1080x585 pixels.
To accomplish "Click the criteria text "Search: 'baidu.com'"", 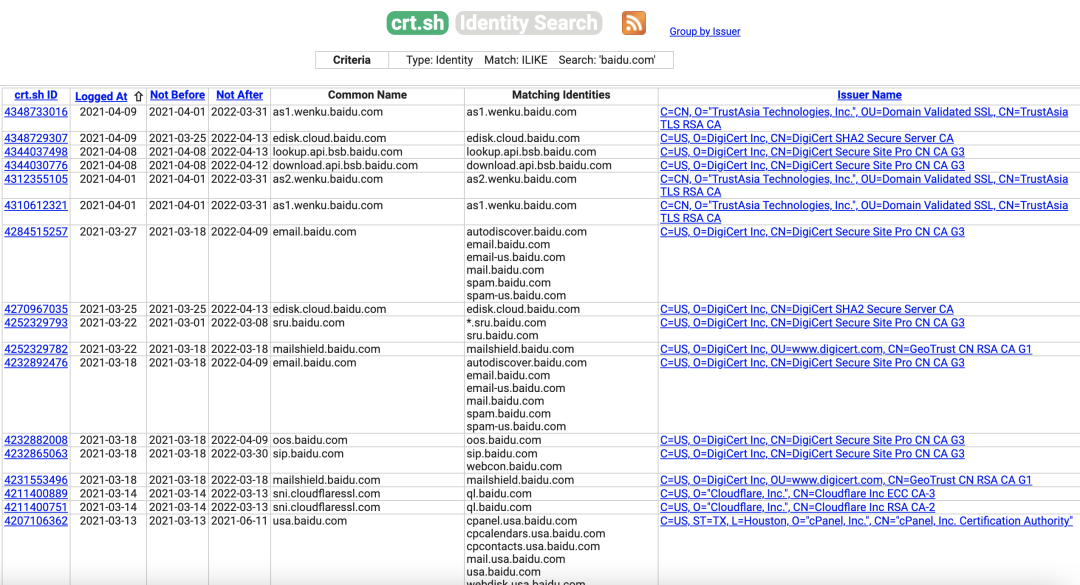I will point(607,60).
